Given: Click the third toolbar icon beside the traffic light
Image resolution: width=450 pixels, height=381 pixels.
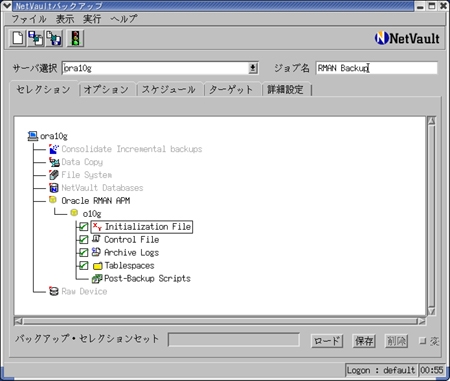Looking at the screenshot, I should pyautogui.click(x=54, y=38).
